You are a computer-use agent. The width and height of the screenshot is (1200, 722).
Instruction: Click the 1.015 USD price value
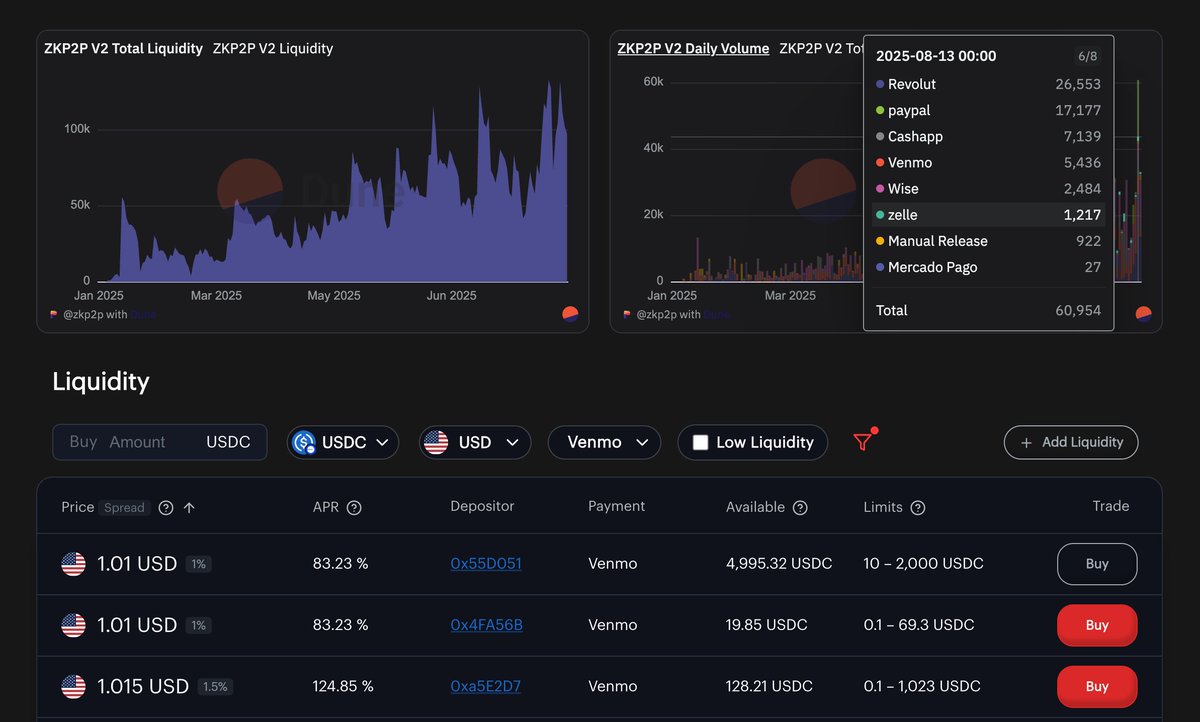[143, 687]
